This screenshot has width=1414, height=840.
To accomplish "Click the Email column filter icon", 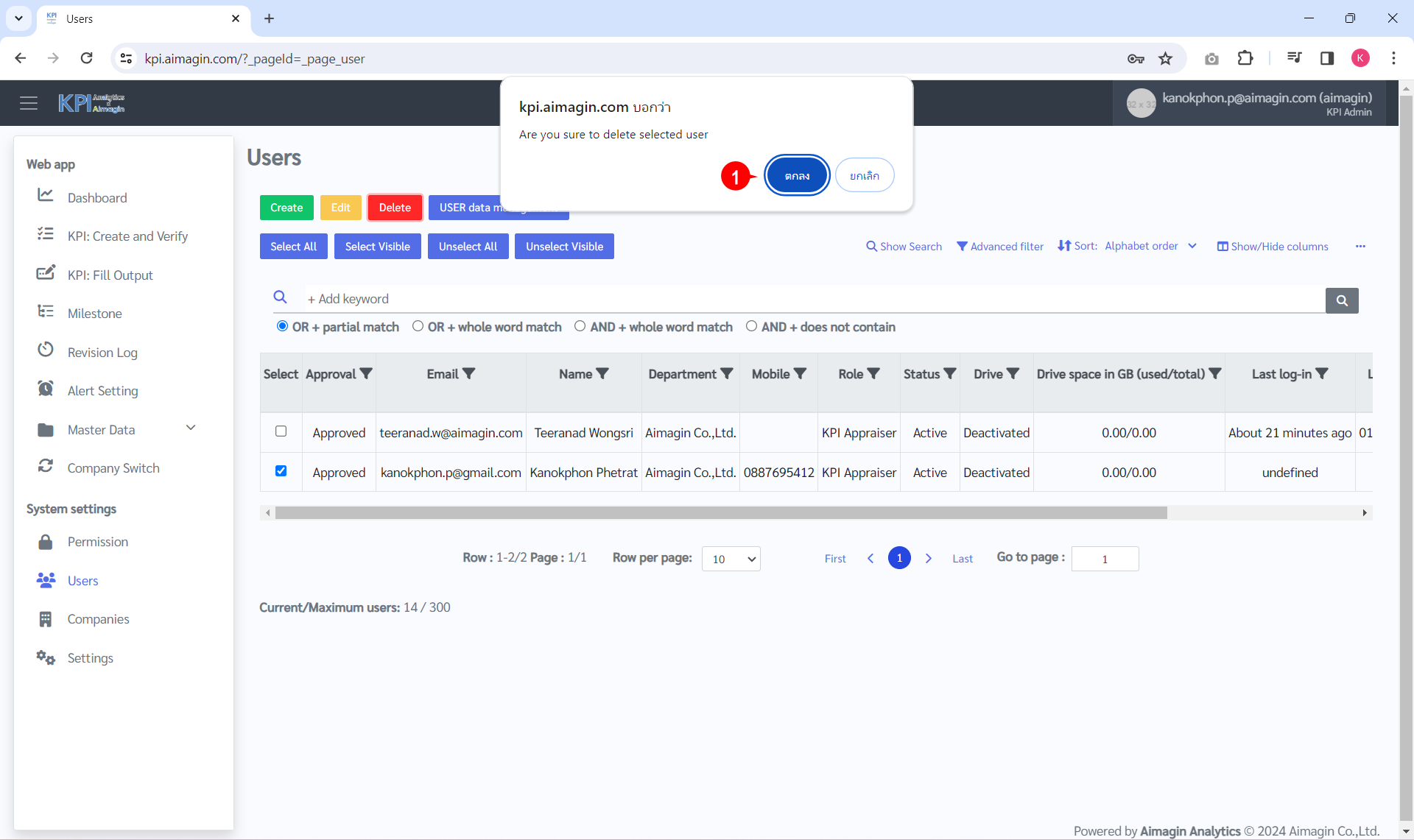I will (469, 374).
